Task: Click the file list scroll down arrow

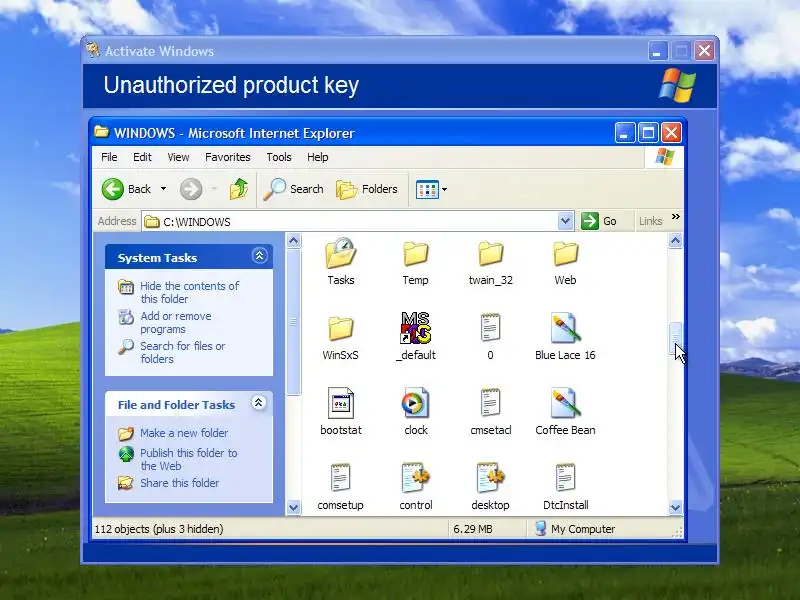Action: point(675,508)
